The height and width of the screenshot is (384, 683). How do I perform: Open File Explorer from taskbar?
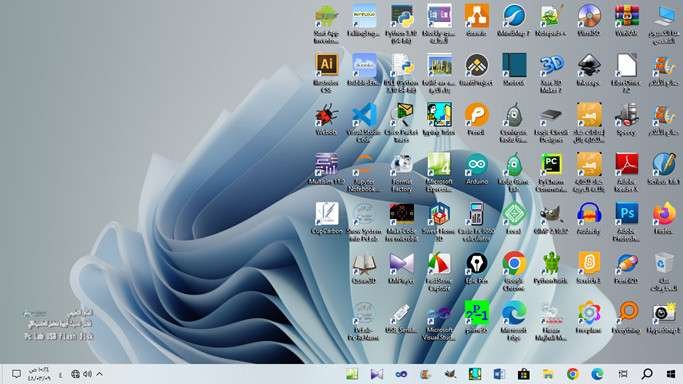[x=548, y=374]
